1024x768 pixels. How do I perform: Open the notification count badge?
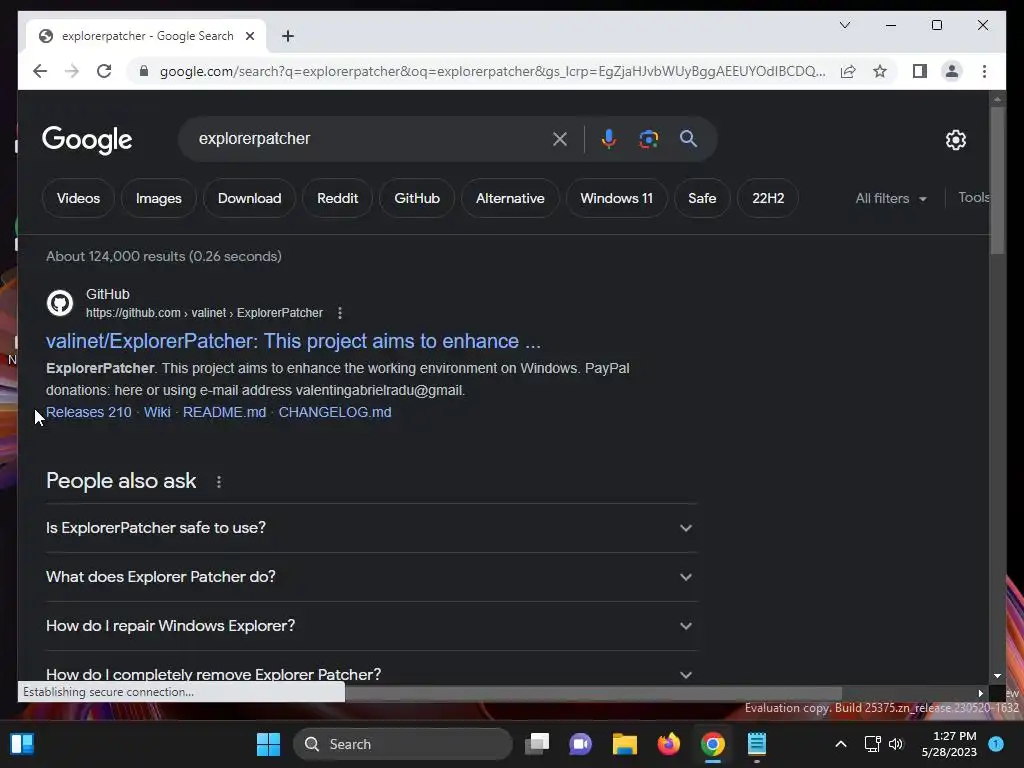coord(996,744)
